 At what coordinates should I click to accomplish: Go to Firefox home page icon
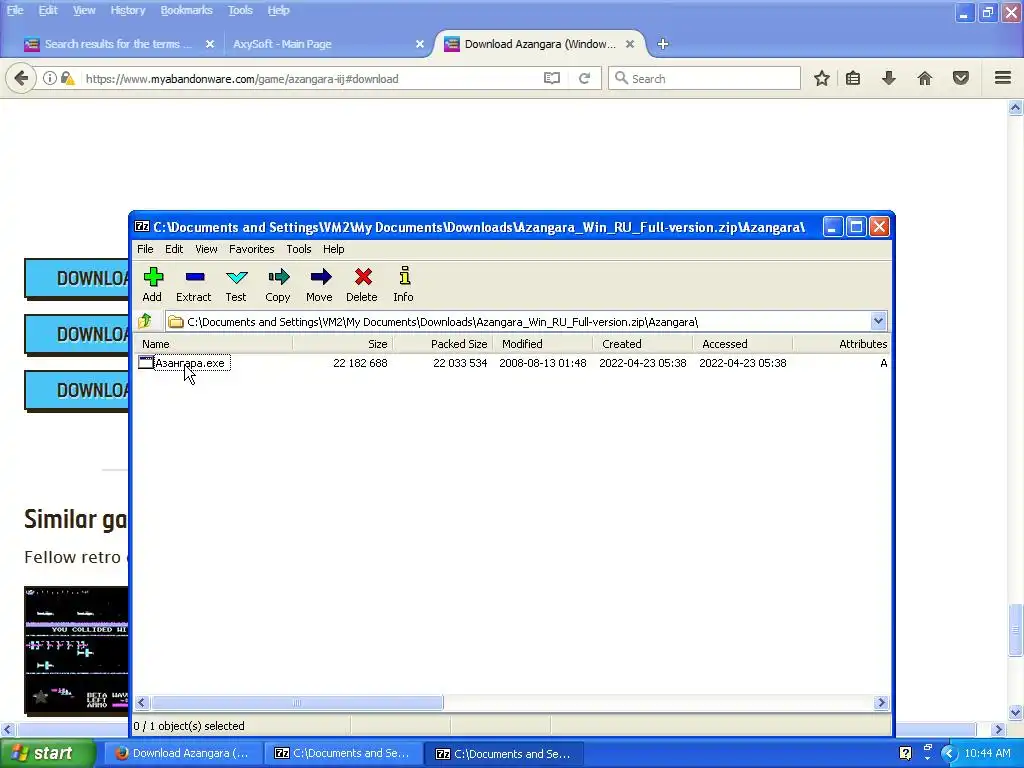[x=925, y=78]
